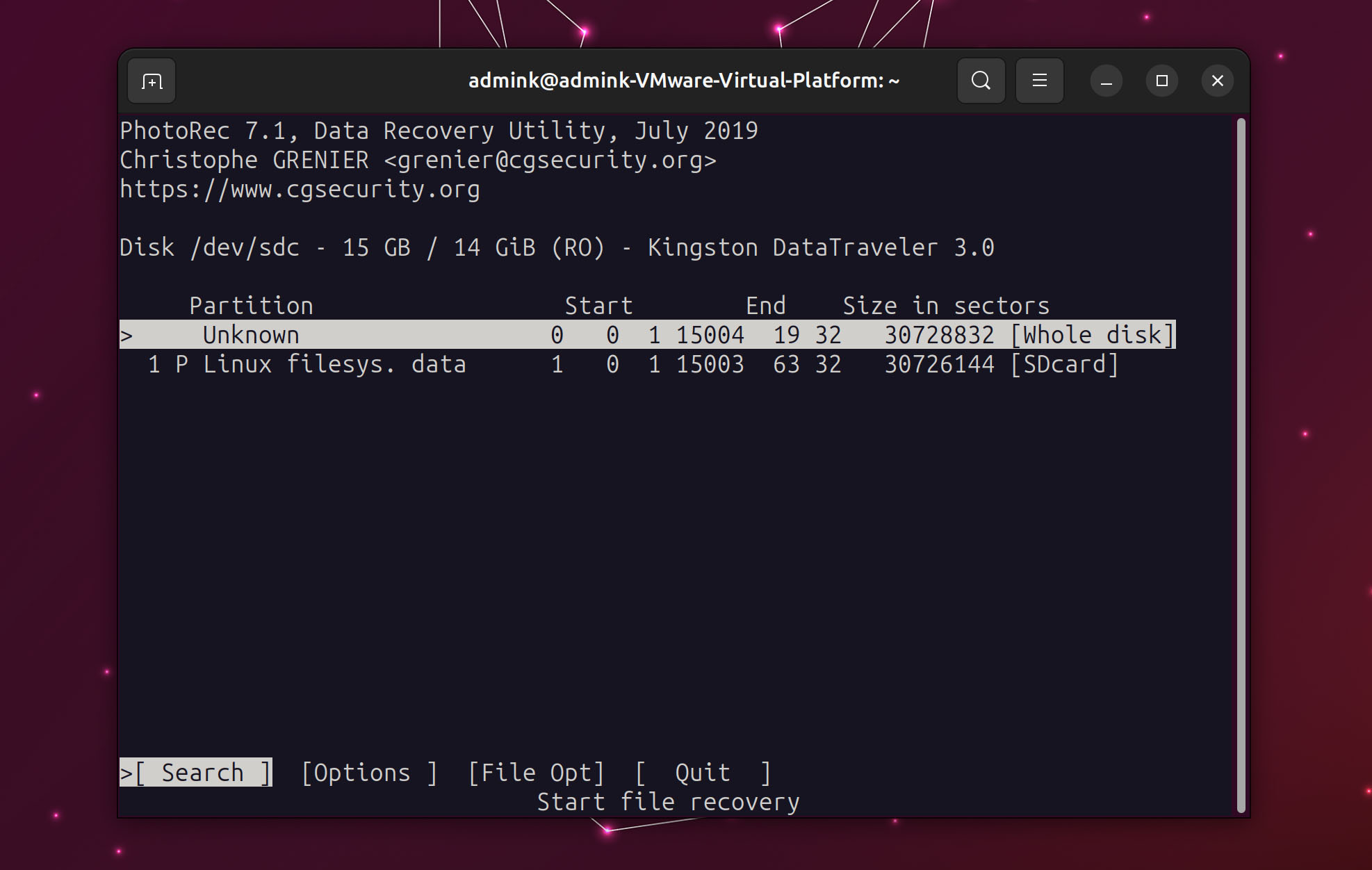Select the Options menu entry
Screen dimensions: 1372x870
[369, 773]
